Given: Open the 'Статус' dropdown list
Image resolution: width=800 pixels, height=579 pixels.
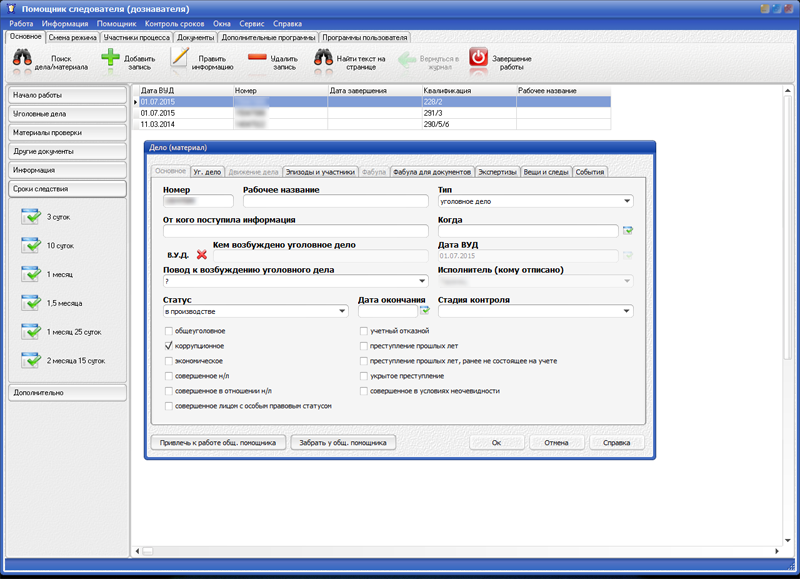Looking at the screenshot, I should [x=341, y=311].
